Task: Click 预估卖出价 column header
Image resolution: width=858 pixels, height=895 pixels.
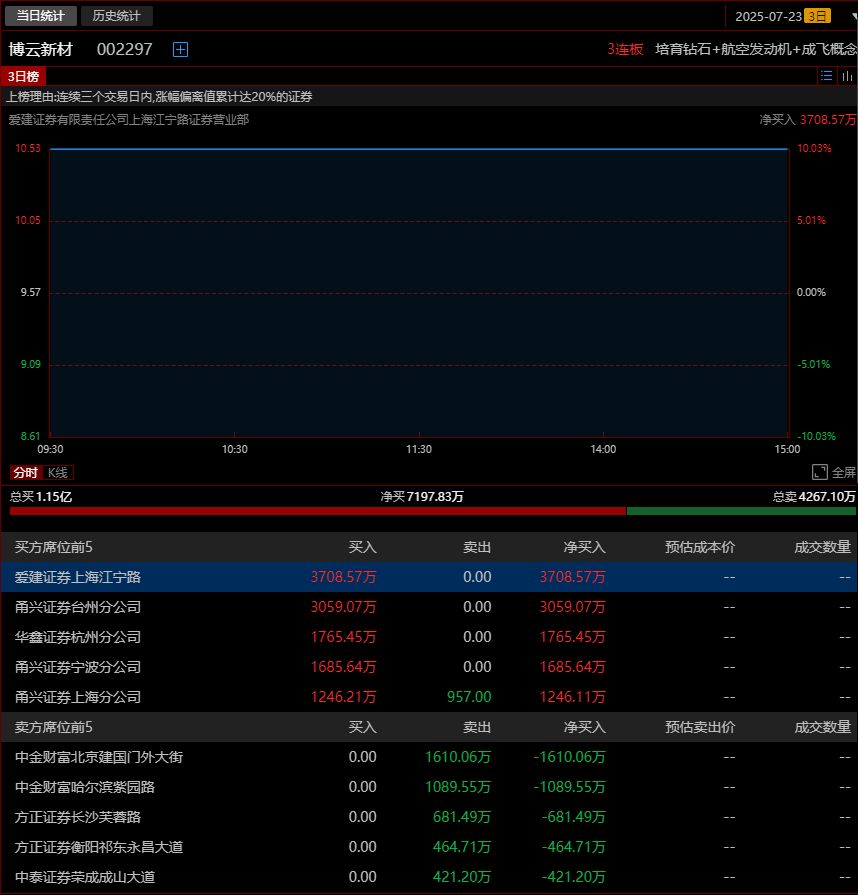Action: 700,727
